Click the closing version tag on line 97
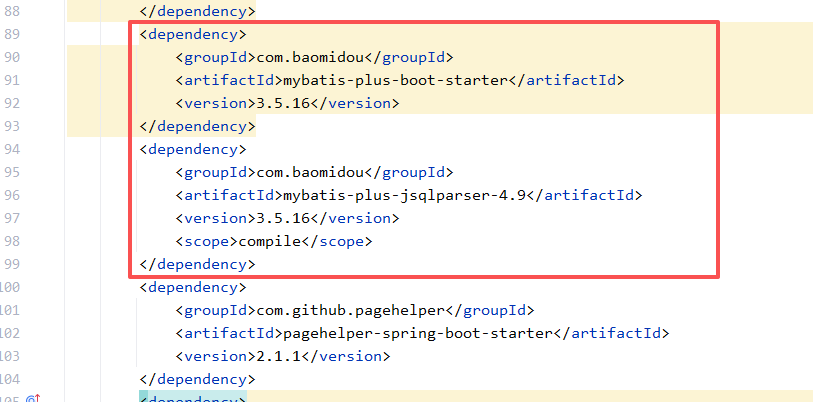Viewport: 813px width, 402px height. click(x=355, y=218)
